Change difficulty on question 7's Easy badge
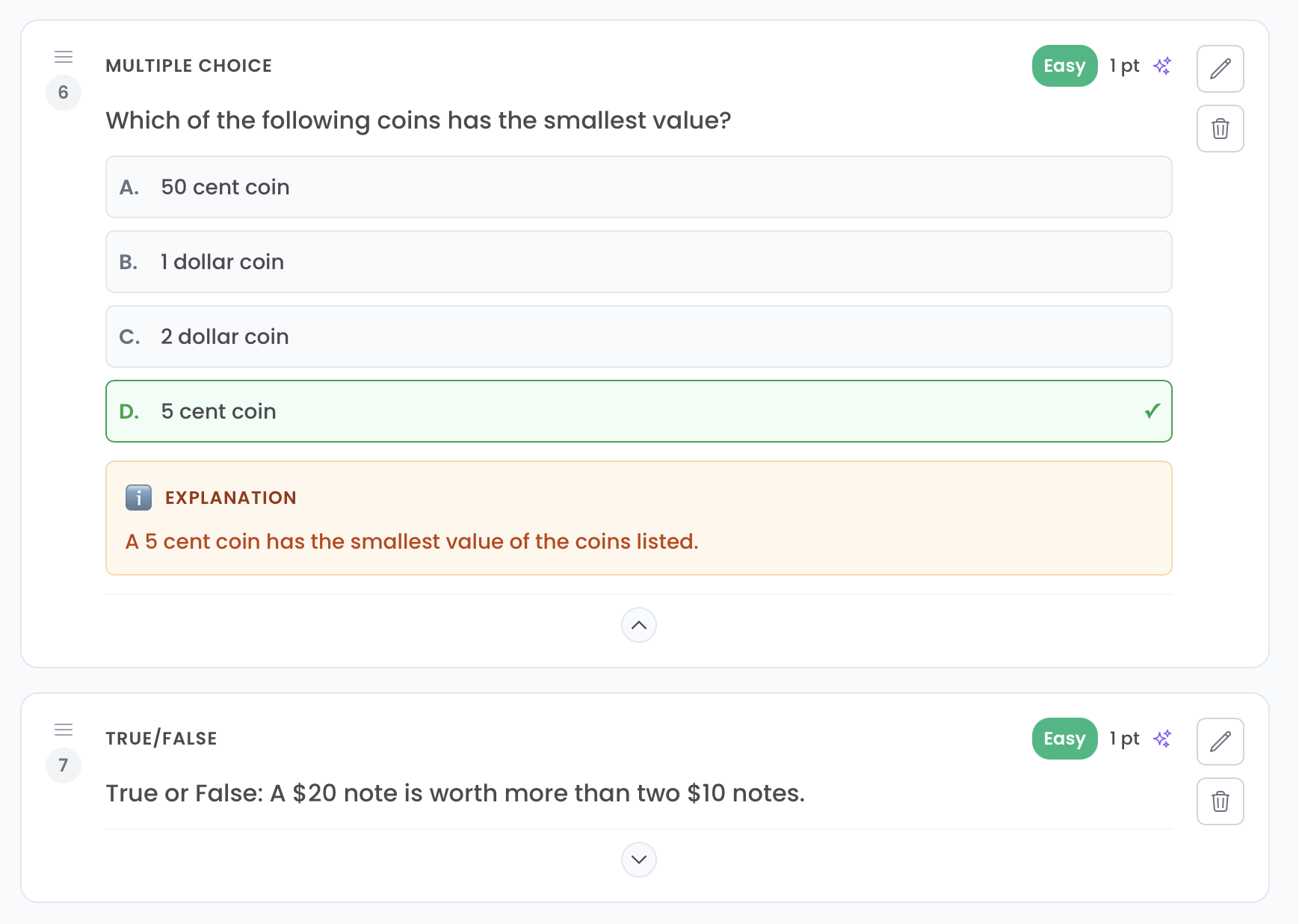Image resolution: width=1299 pixels, height=924 pixels. click(x=1064, y=739)
